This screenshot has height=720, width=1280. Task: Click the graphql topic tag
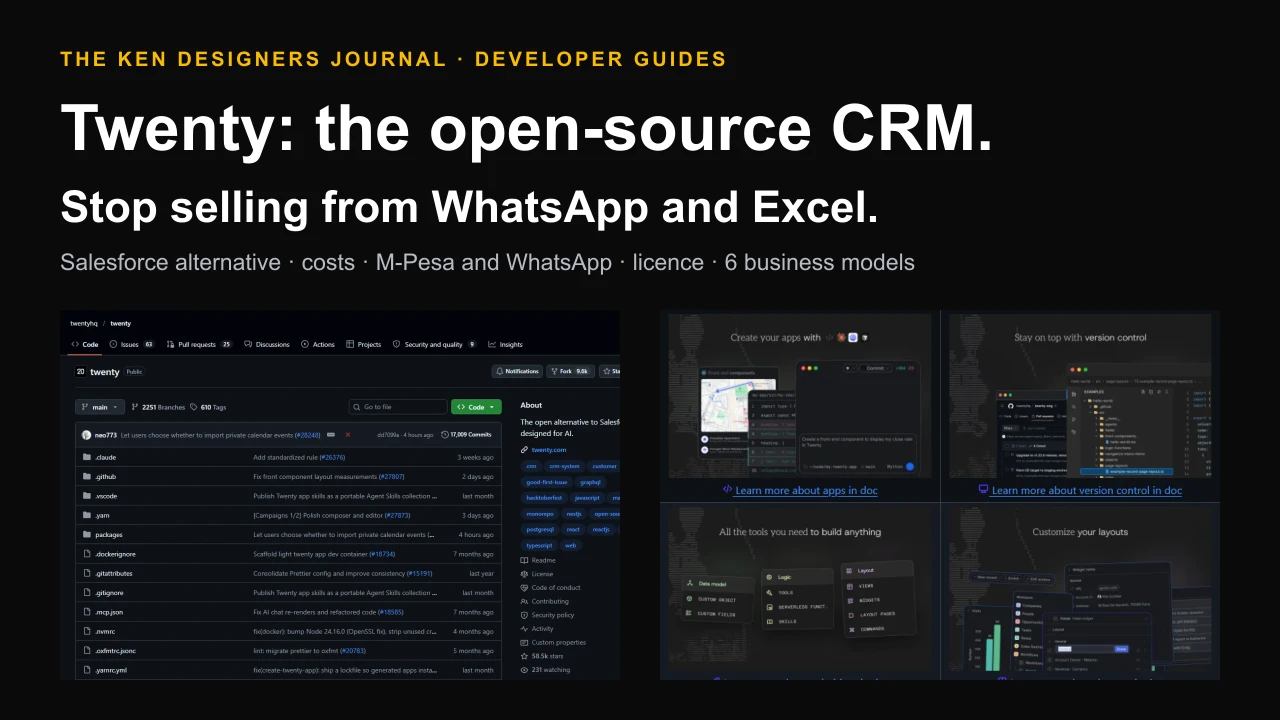590,482
